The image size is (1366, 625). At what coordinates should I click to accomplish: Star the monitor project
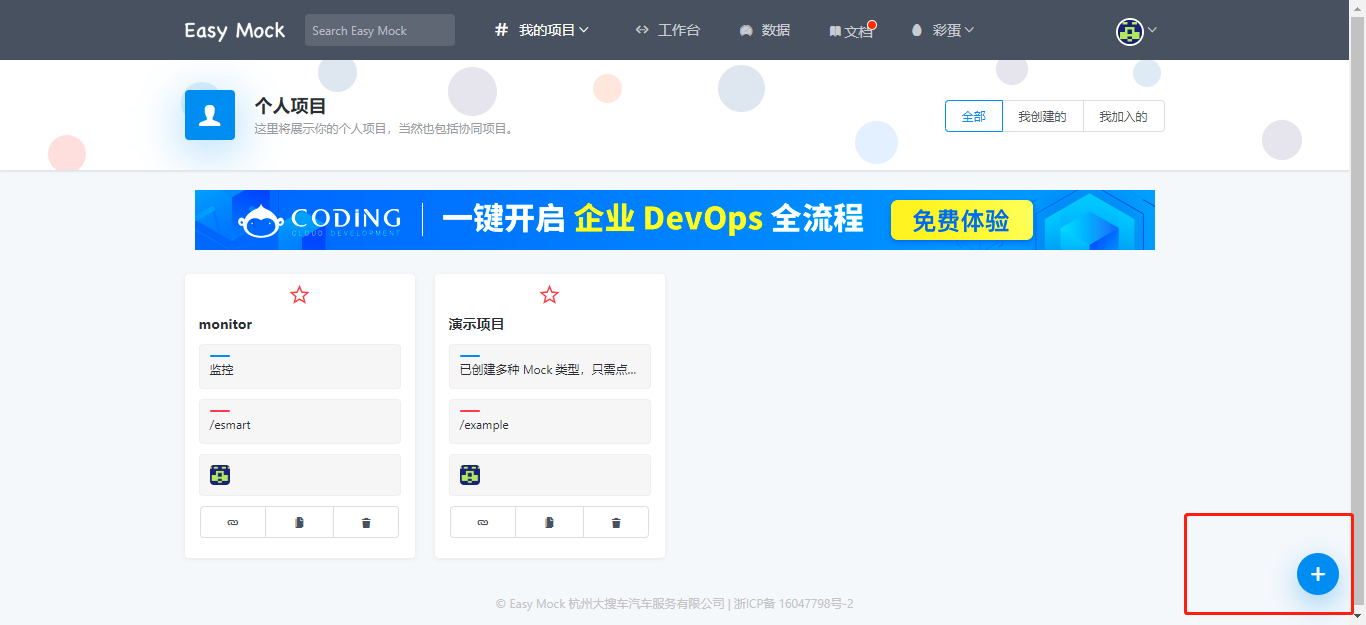click(300, 295)
